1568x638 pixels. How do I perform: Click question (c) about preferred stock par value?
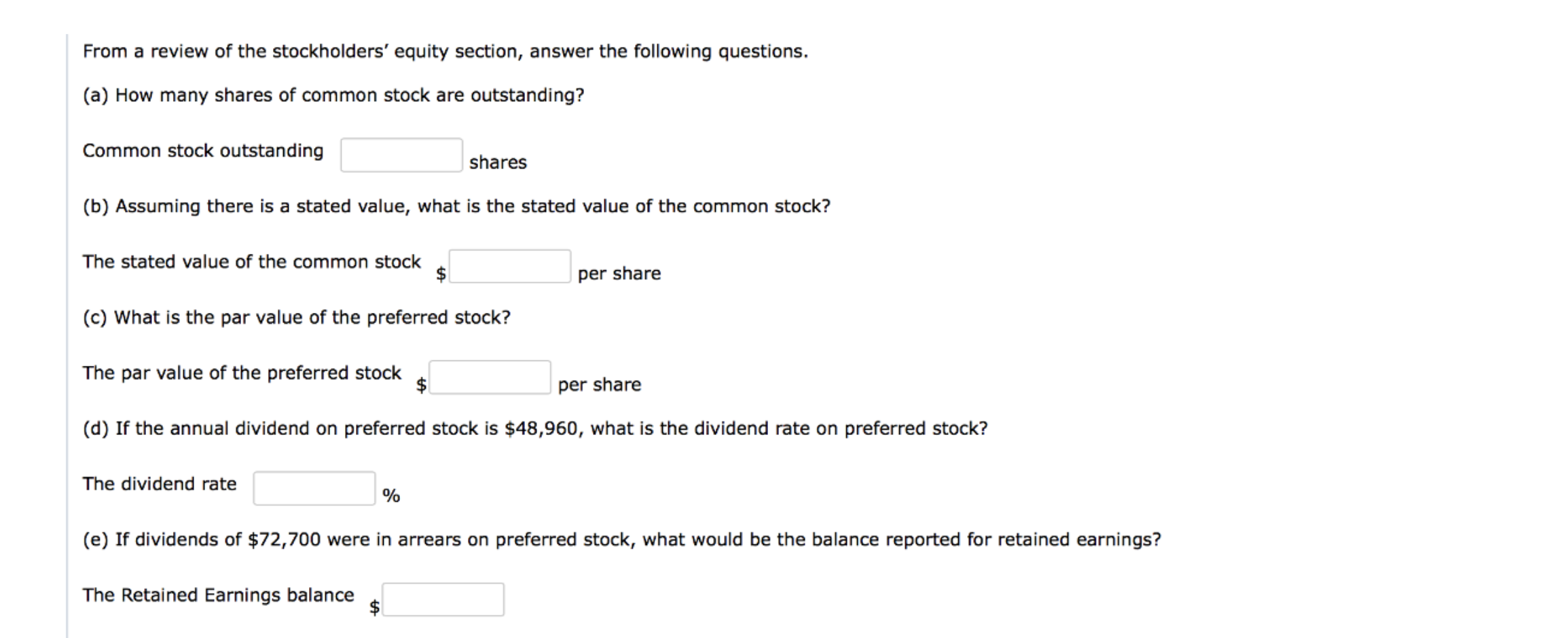click(x=297, y=317)
